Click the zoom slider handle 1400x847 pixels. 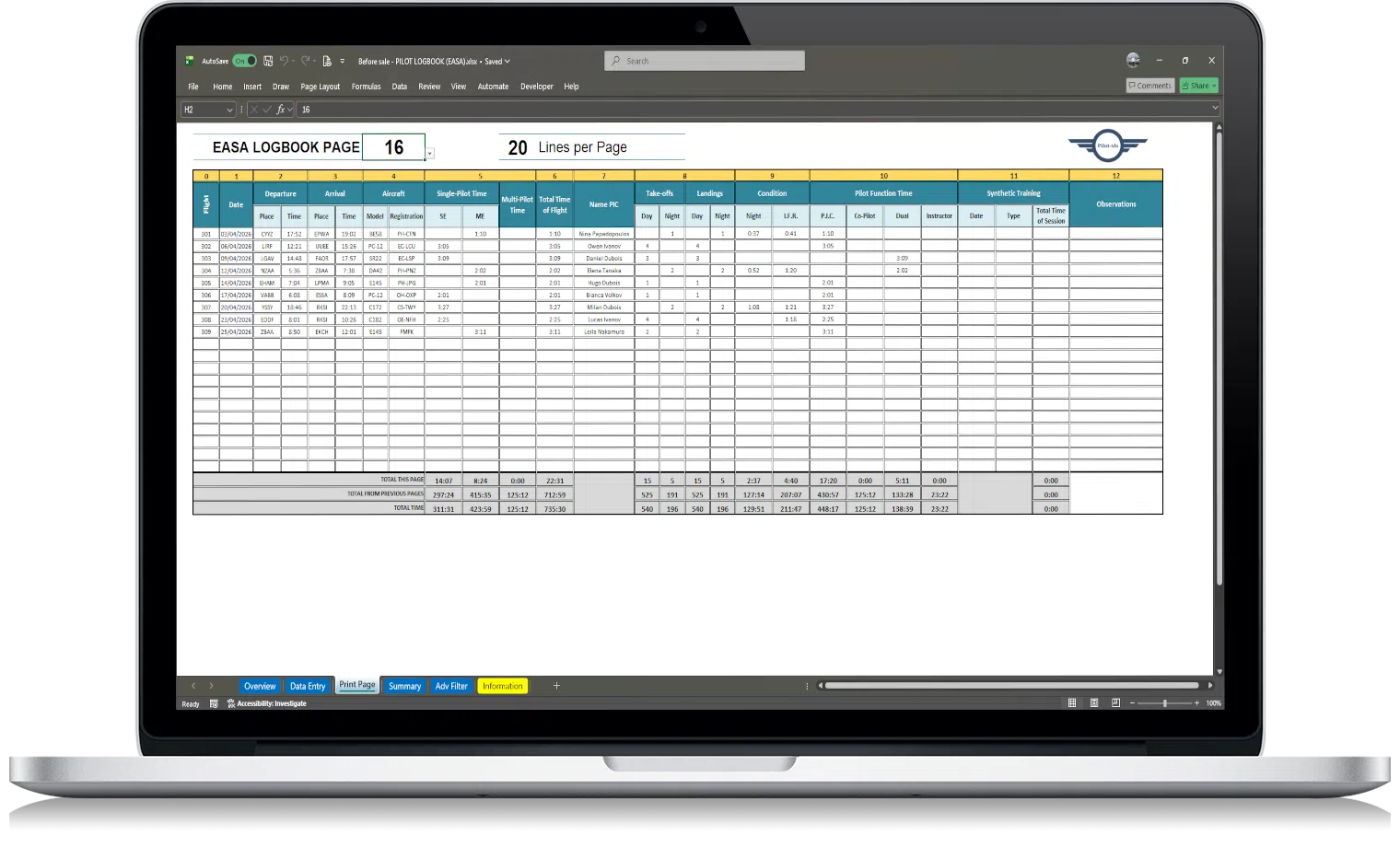click(1165, 703)
